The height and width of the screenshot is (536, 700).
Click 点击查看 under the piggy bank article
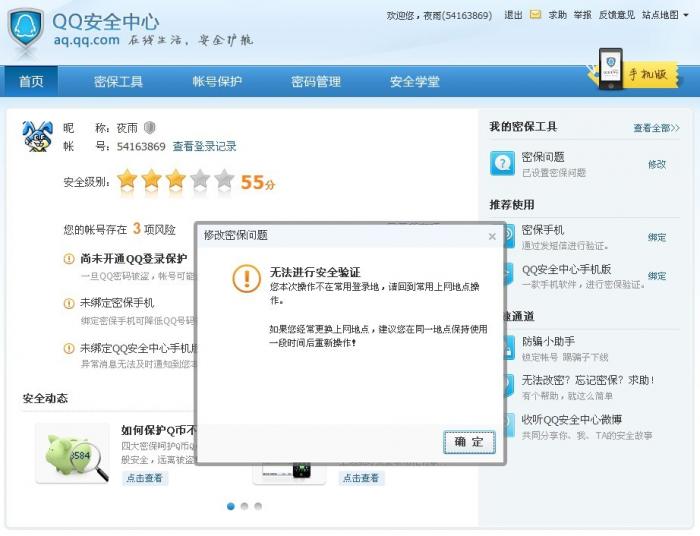[144, 478]
